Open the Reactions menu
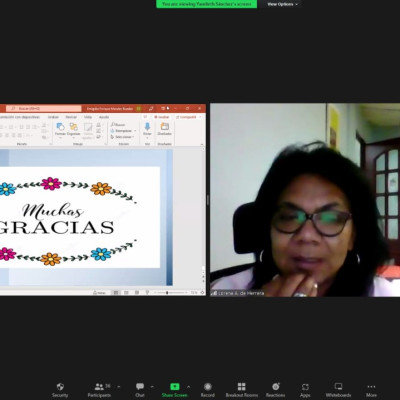The height and width of the screenshot is (400, 400). pyautogui.click(x=275, y=390)
